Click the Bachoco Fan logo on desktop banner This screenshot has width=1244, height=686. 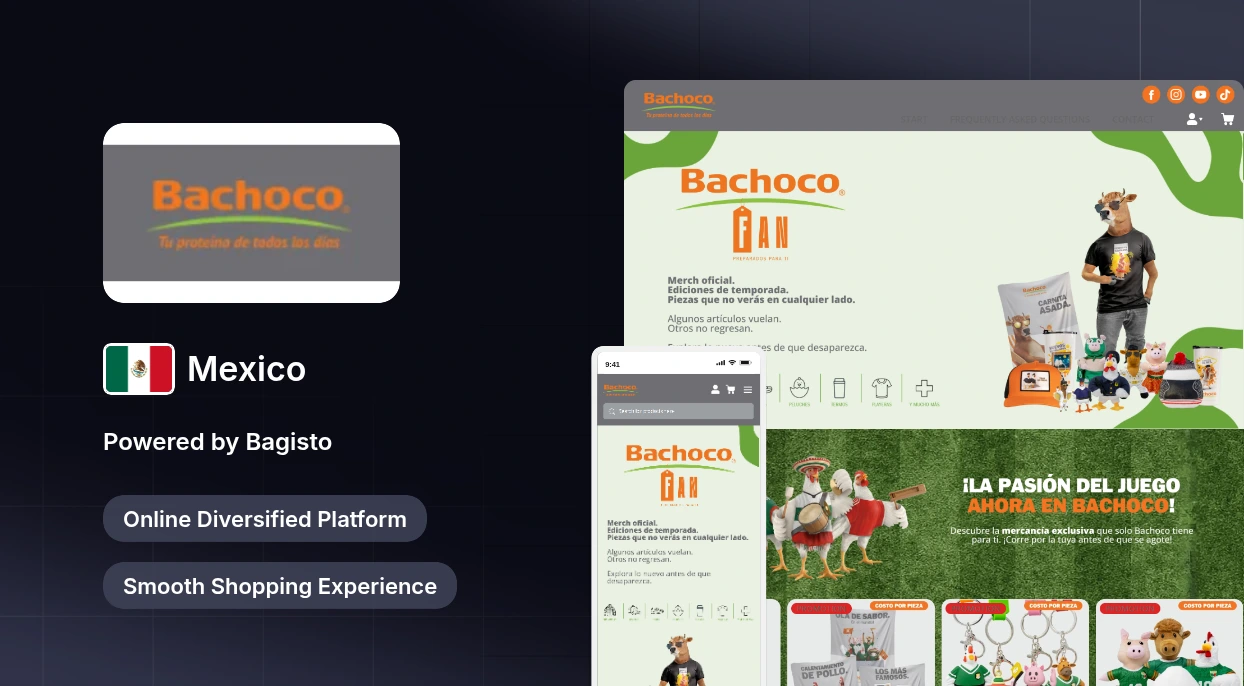click(760, 212)
